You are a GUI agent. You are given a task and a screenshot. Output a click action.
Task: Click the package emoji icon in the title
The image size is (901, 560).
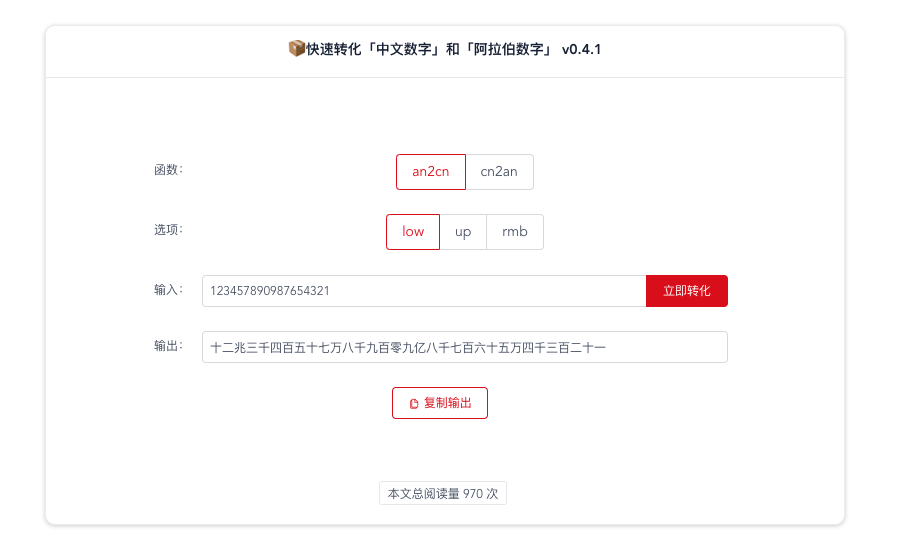pyautogui.click(x=296, y=49)
